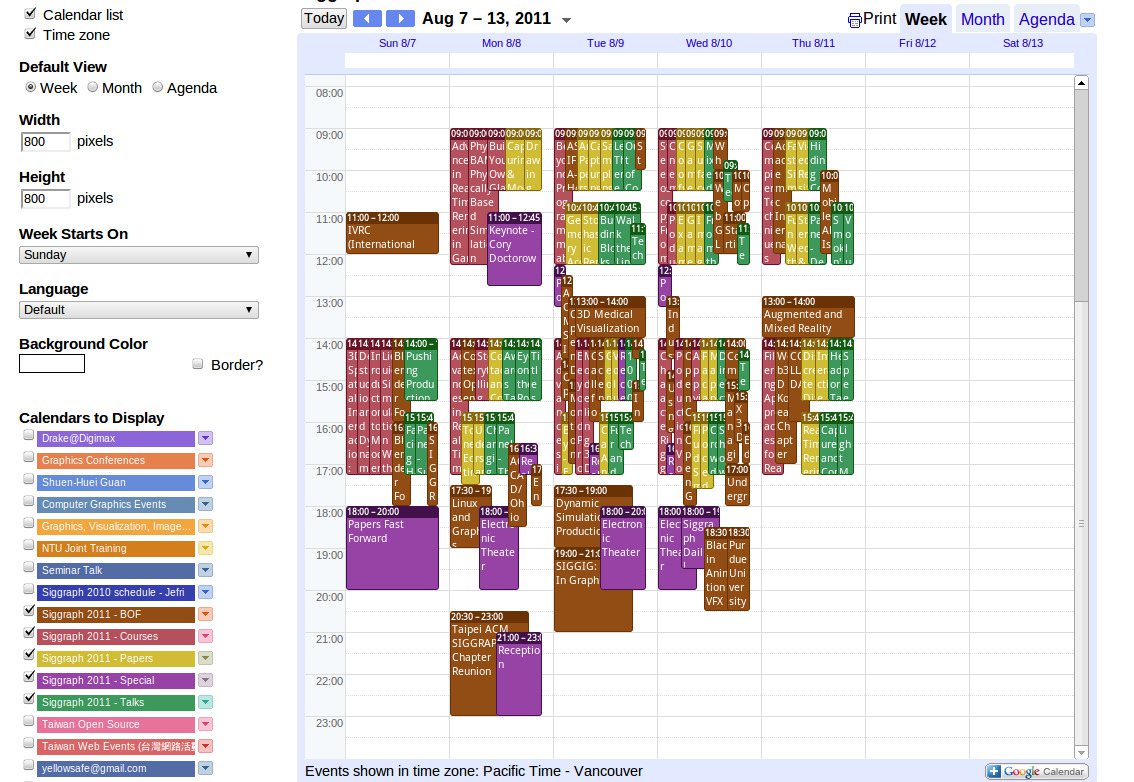
Task: Click the calendar scrollbar up arrow
Action: click(1081, 82)
